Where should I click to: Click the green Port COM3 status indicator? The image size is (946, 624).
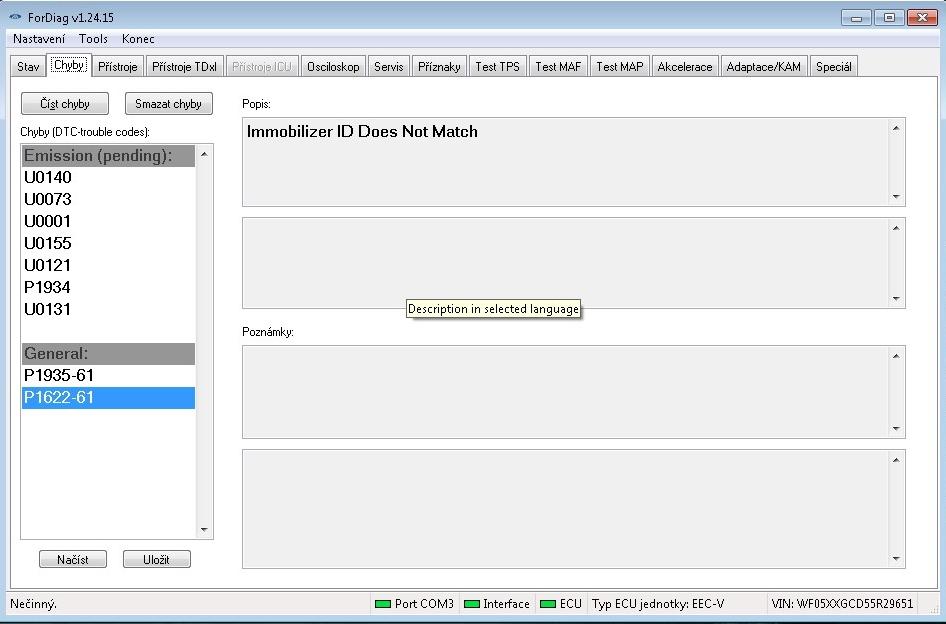pos(382,604)
